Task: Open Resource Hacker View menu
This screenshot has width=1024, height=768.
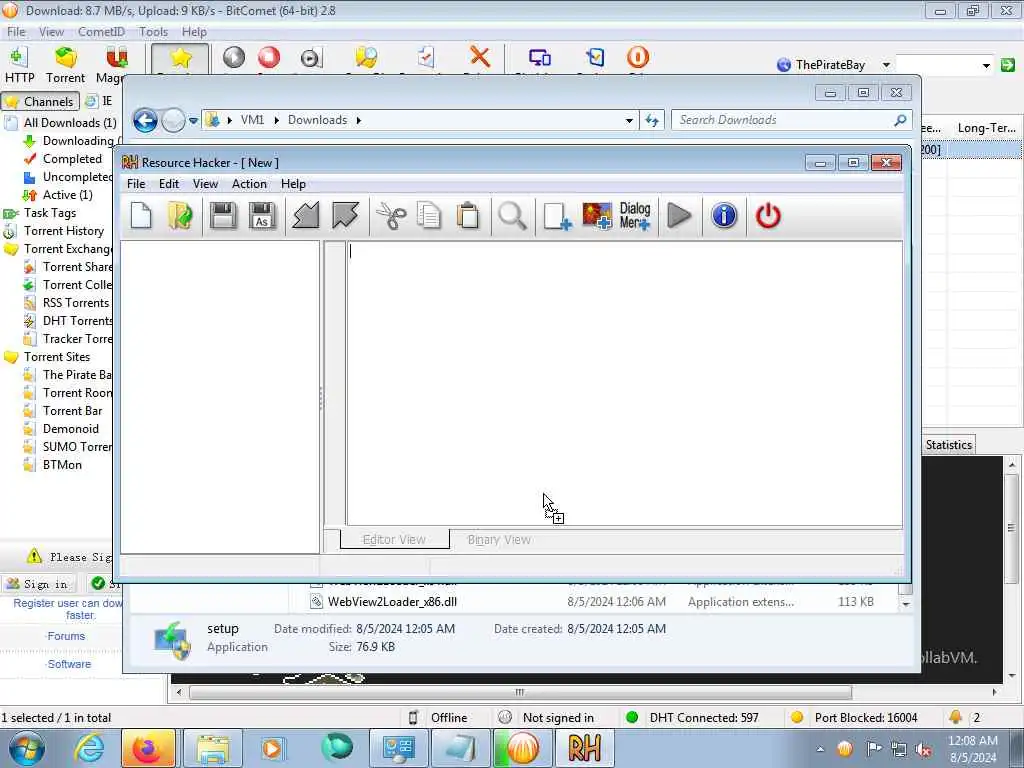Action: [205, 184]
